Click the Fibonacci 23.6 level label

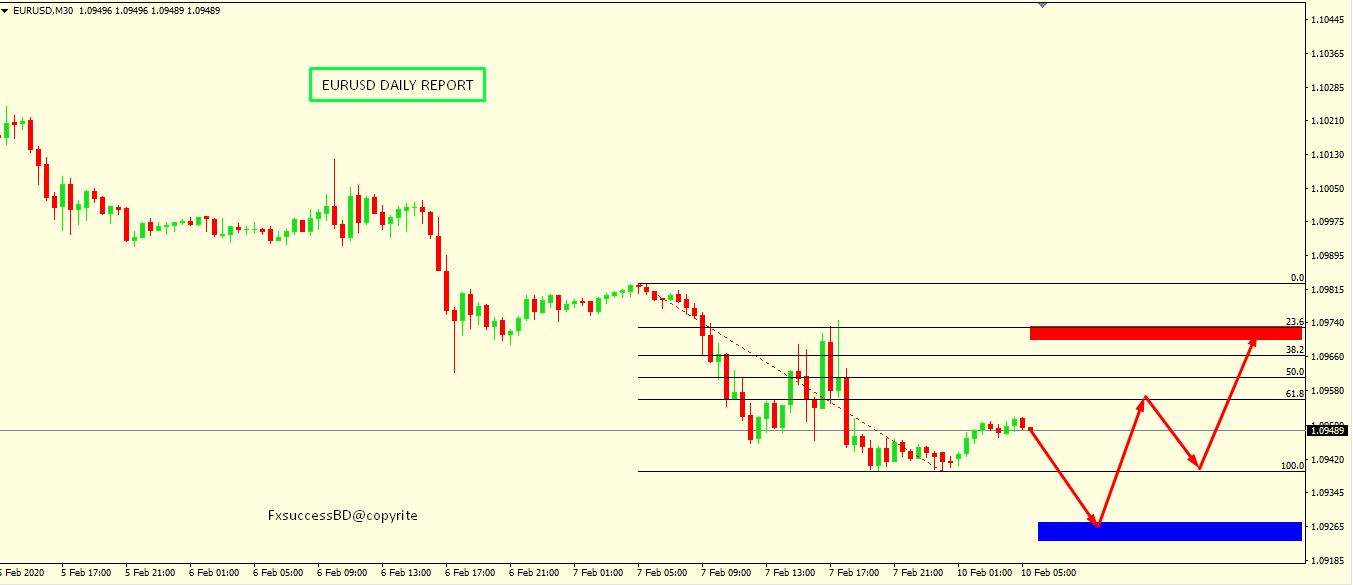coord(1294,322)
